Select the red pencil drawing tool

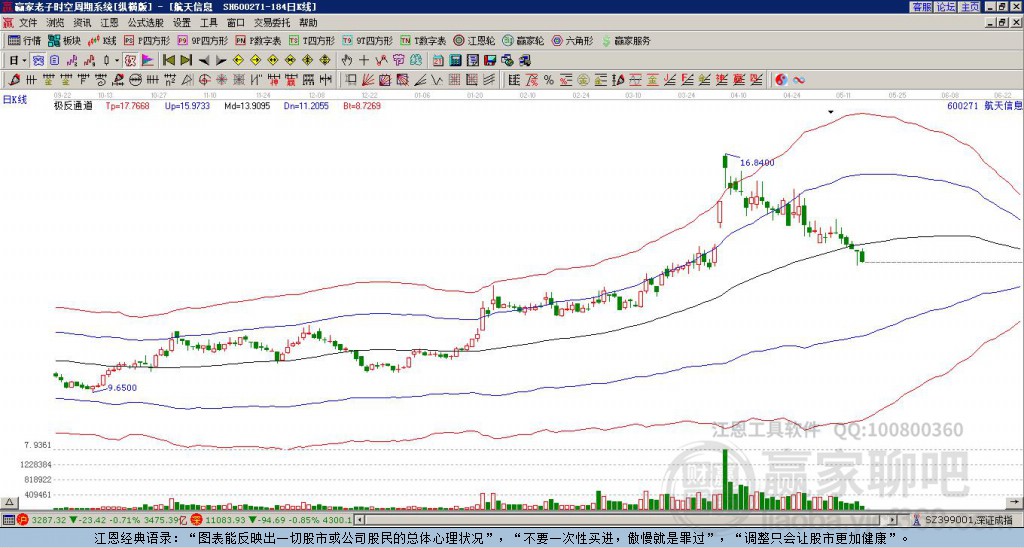pyautogui.click(x=13, y=80)
